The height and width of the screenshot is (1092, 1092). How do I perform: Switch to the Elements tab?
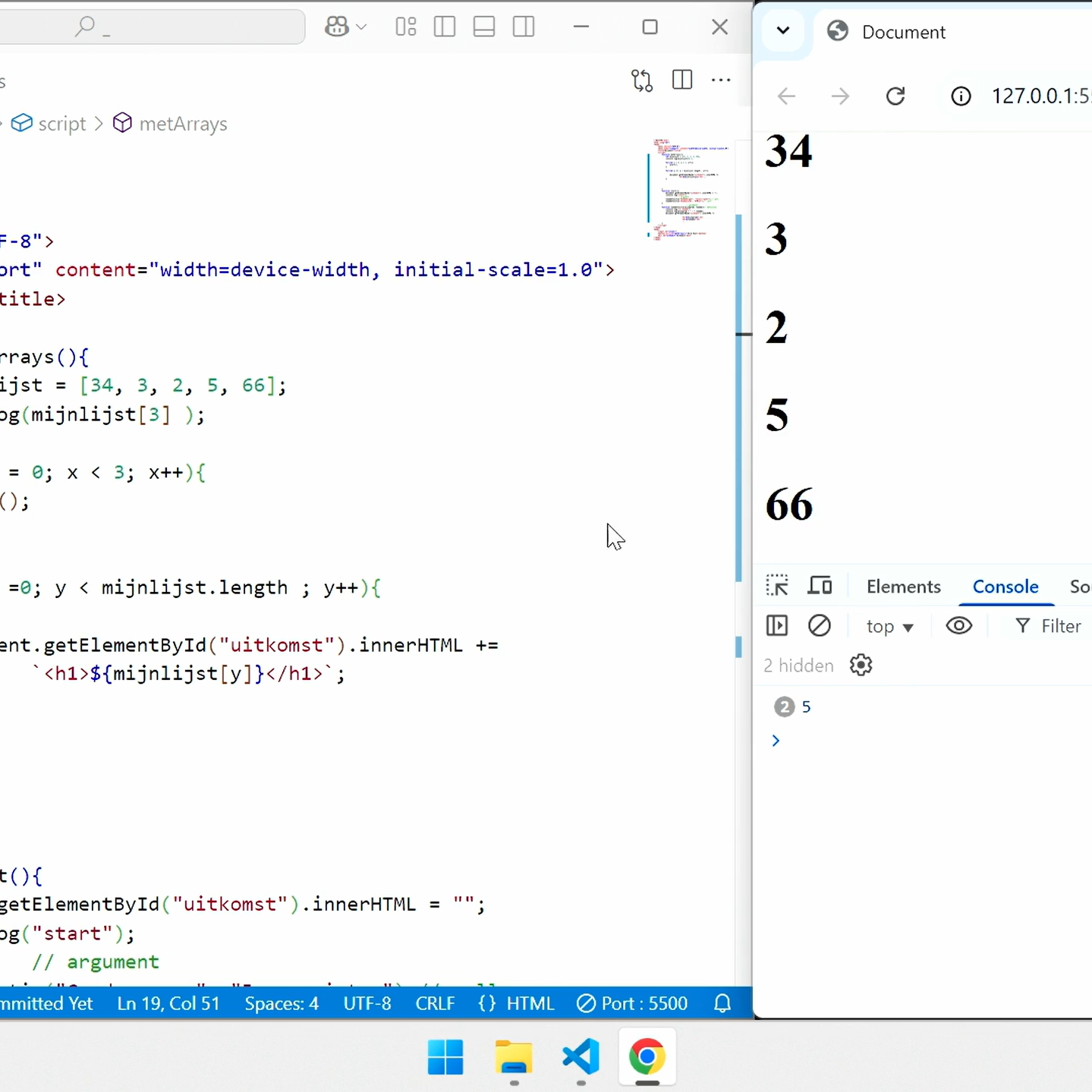click(x=903, y=587)
